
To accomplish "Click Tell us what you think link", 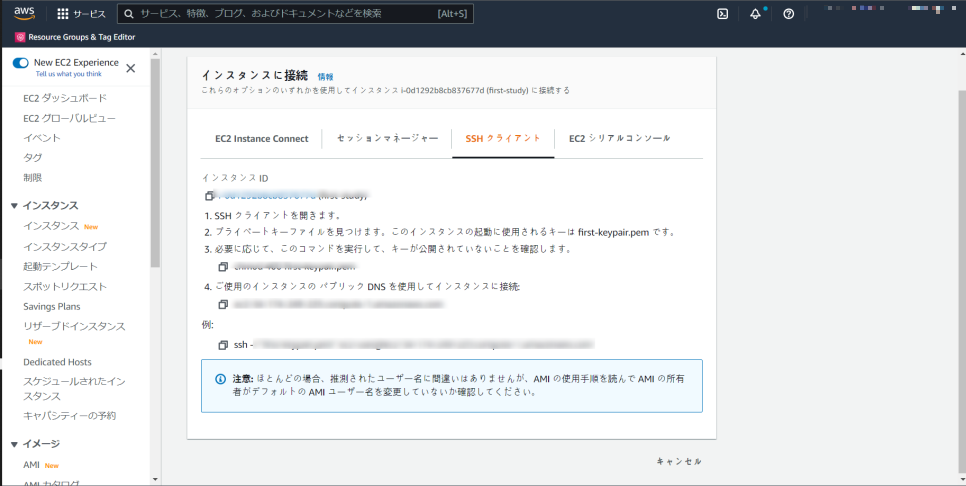I will [68, 74].
